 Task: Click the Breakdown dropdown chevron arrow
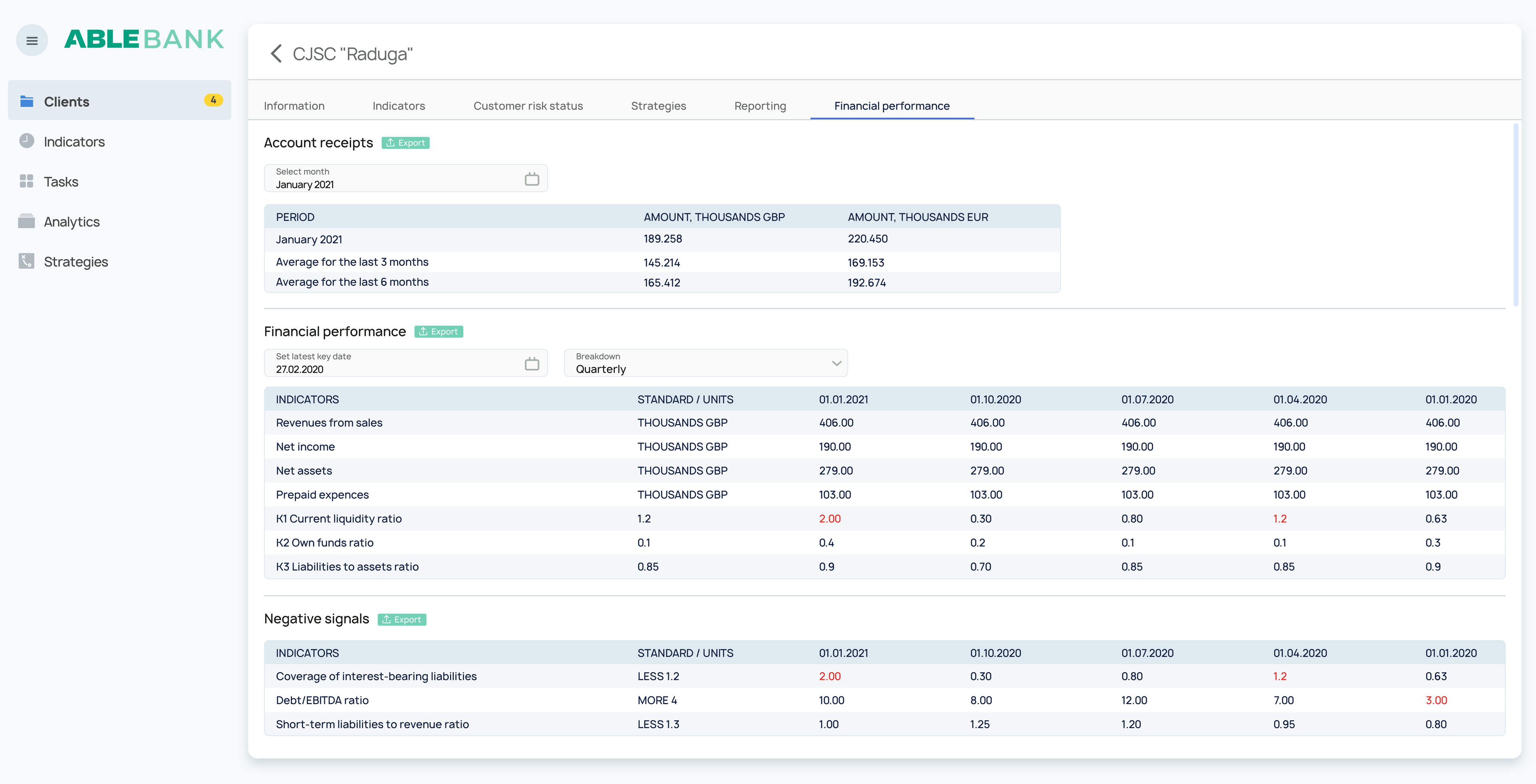(x=836, y=363)
